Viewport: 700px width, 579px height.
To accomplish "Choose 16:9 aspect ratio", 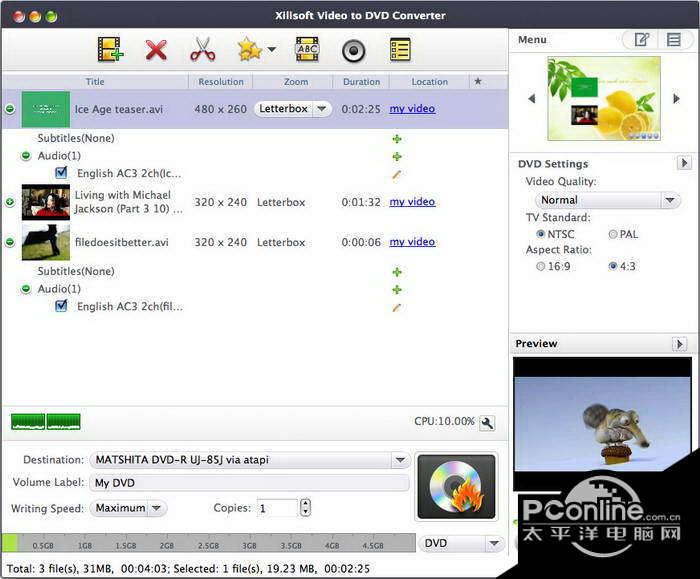I will pos(553,266).
